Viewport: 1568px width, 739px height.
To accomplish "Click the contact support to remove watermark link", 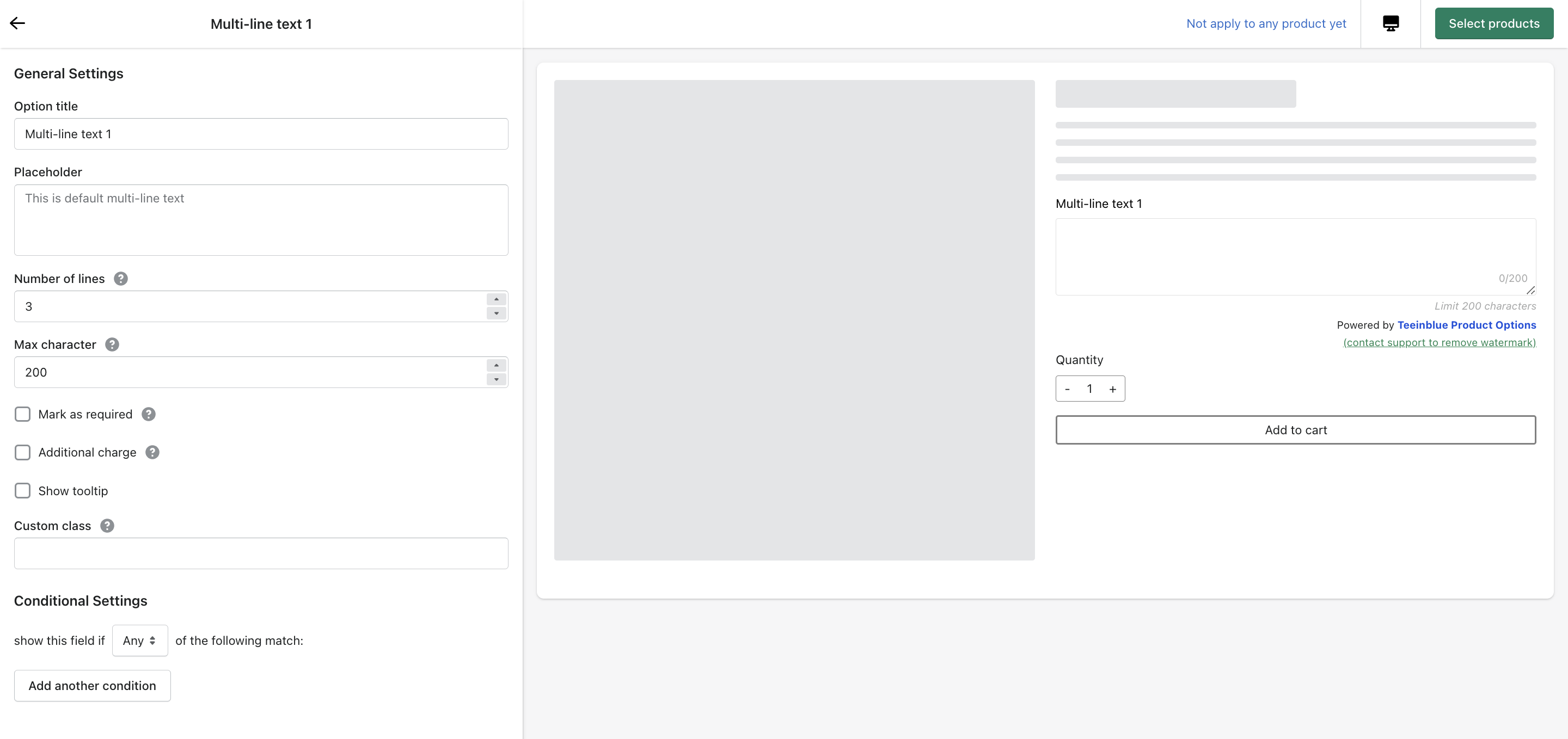I will pos(1440,343).
